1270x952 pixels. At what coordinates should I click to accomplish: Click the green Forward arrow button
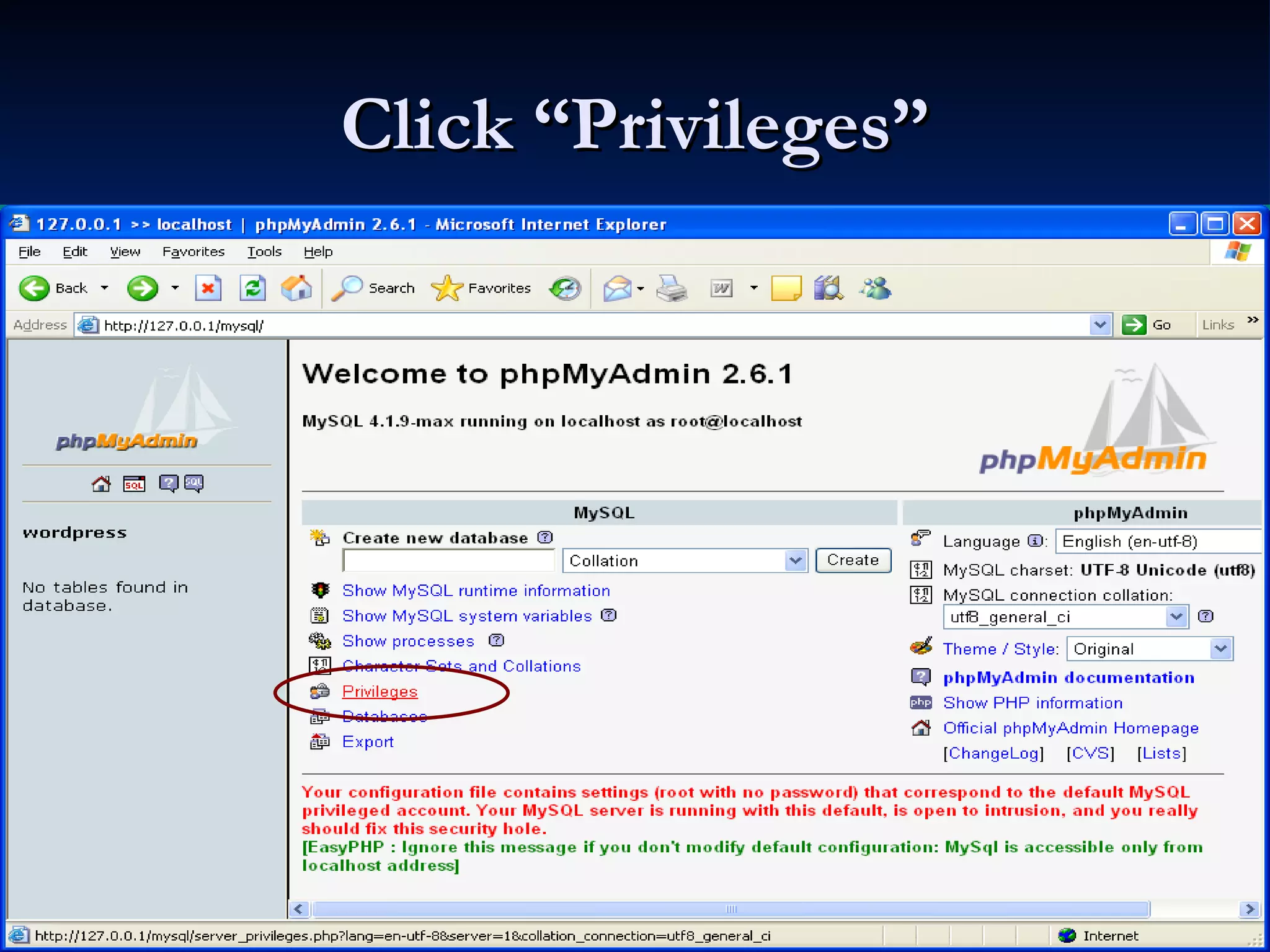(143, 288)
